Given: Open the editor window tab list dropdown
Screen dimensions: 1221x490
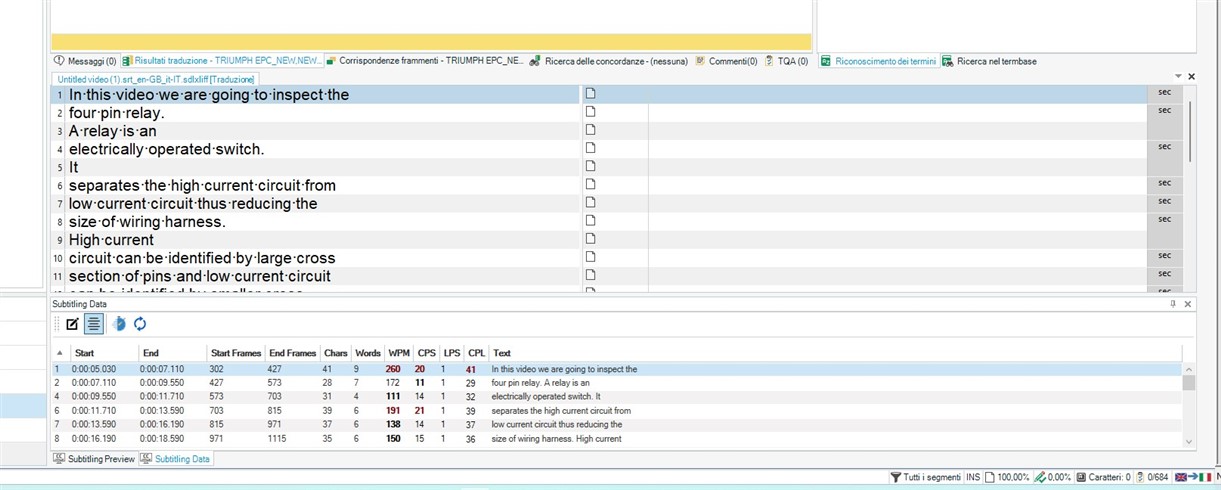Looking at the screenshot, I should (x=1178, y=77).
